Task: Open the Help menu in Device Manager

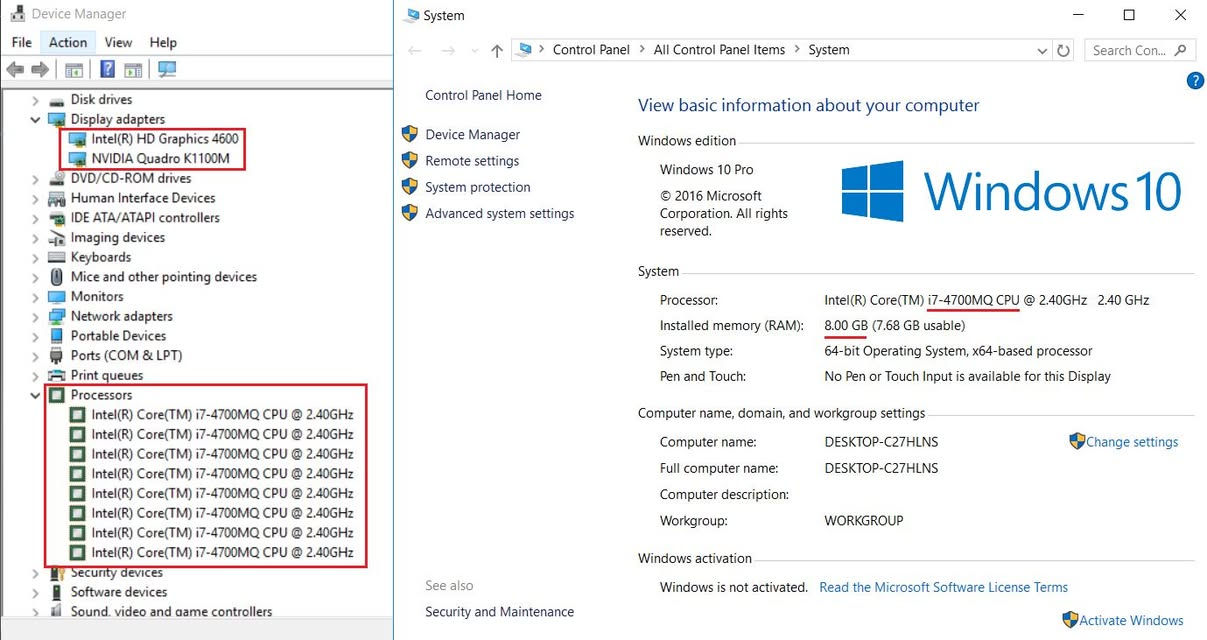Action: tap(163, 42)
